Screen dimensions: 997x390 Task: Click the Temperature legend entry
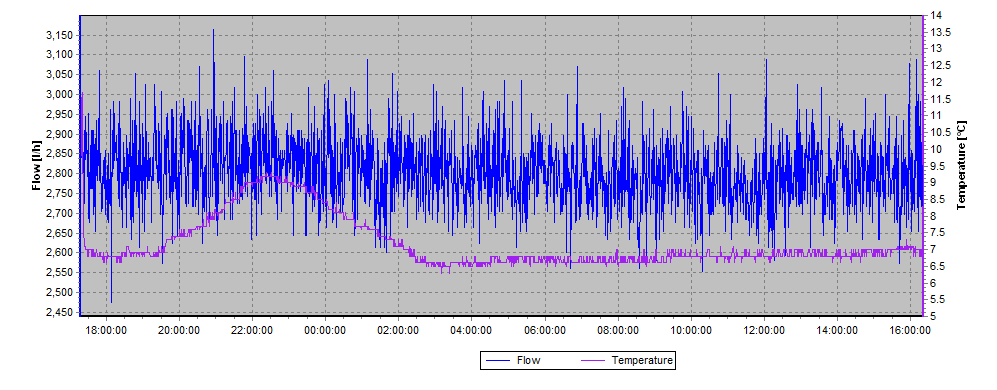coord(627,360)
